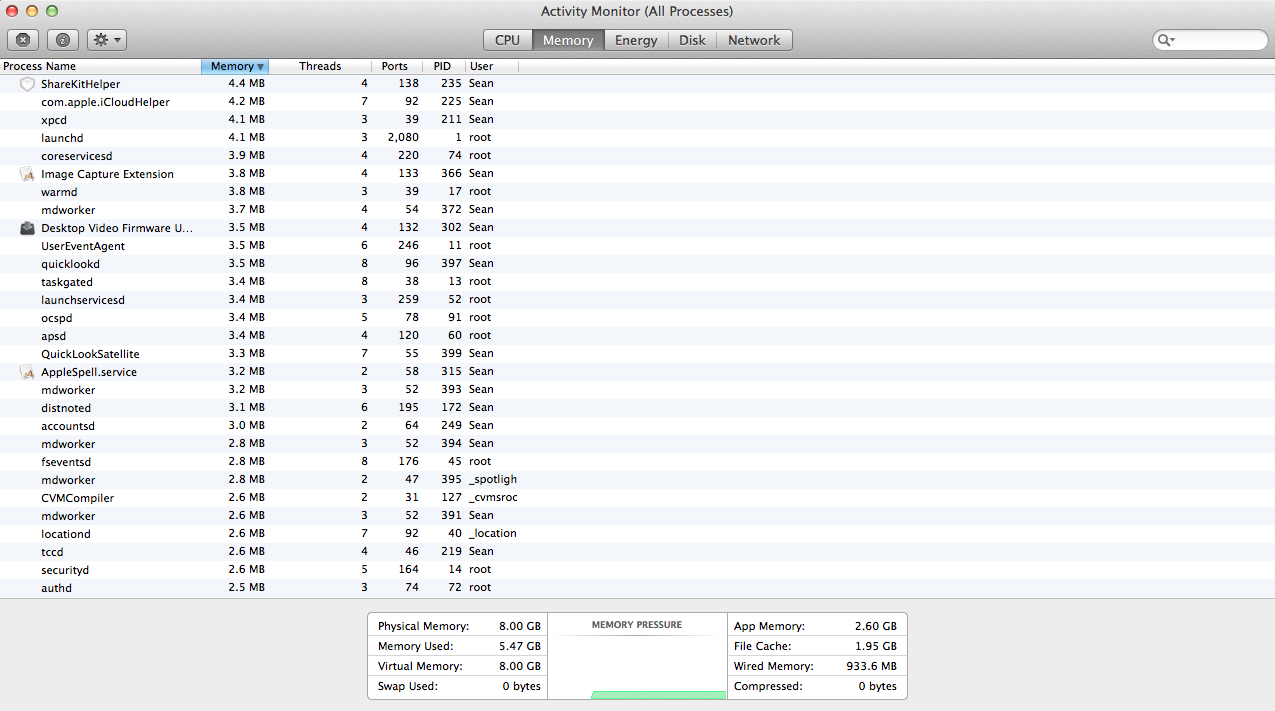Screen dimensions: 1275x711
Task: Select the apsd process
Action: pyautogui.click(x=637, y=336)
